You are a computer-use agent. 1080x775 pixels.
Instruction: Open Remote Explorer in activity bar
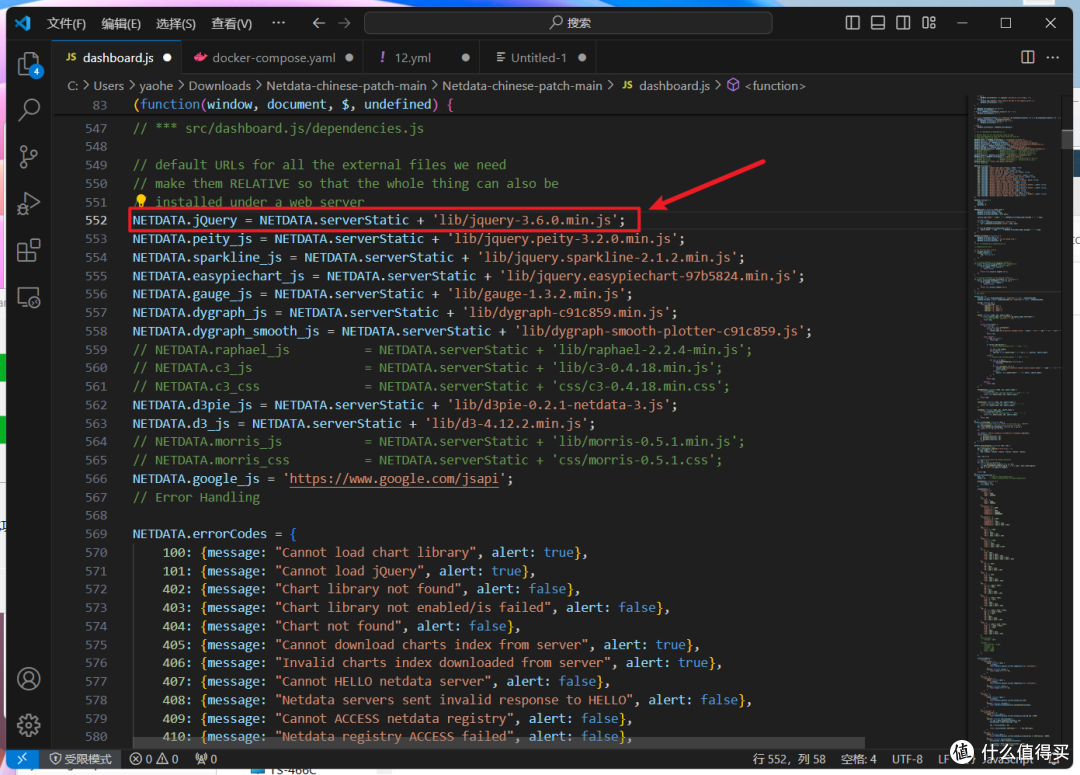click(x=29, y=296)
